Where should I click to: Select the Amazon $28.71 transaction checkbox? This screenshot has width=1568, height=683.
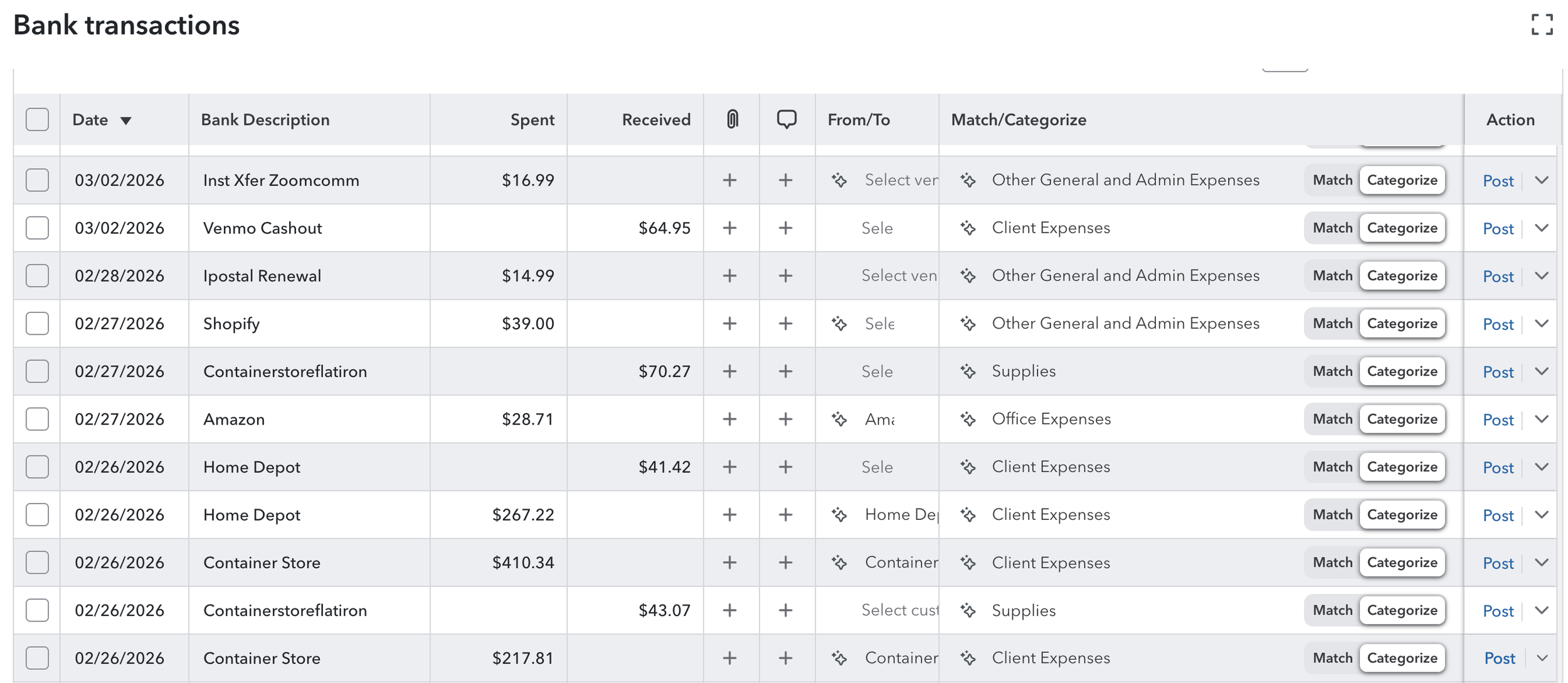[37, 419]
